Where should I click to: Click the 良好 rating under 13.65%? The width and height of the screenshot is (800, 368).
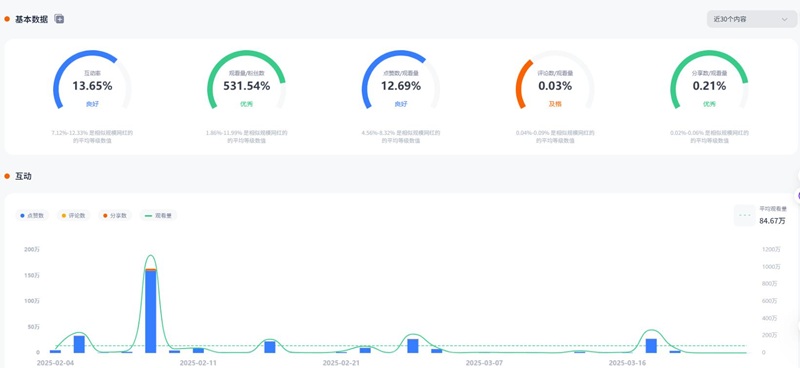pyautogui.click(x=92, y=104)
